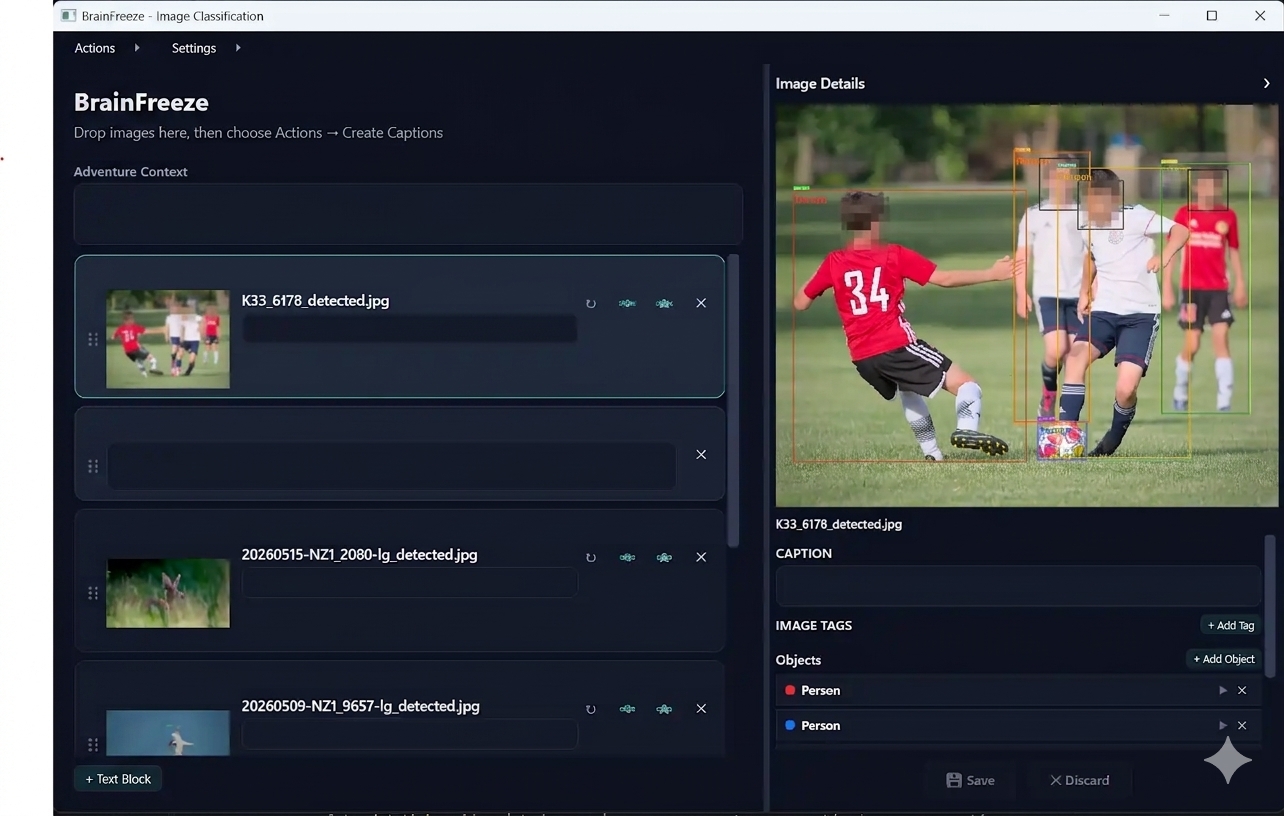Click the Discard button

(x=1079, y=780)
